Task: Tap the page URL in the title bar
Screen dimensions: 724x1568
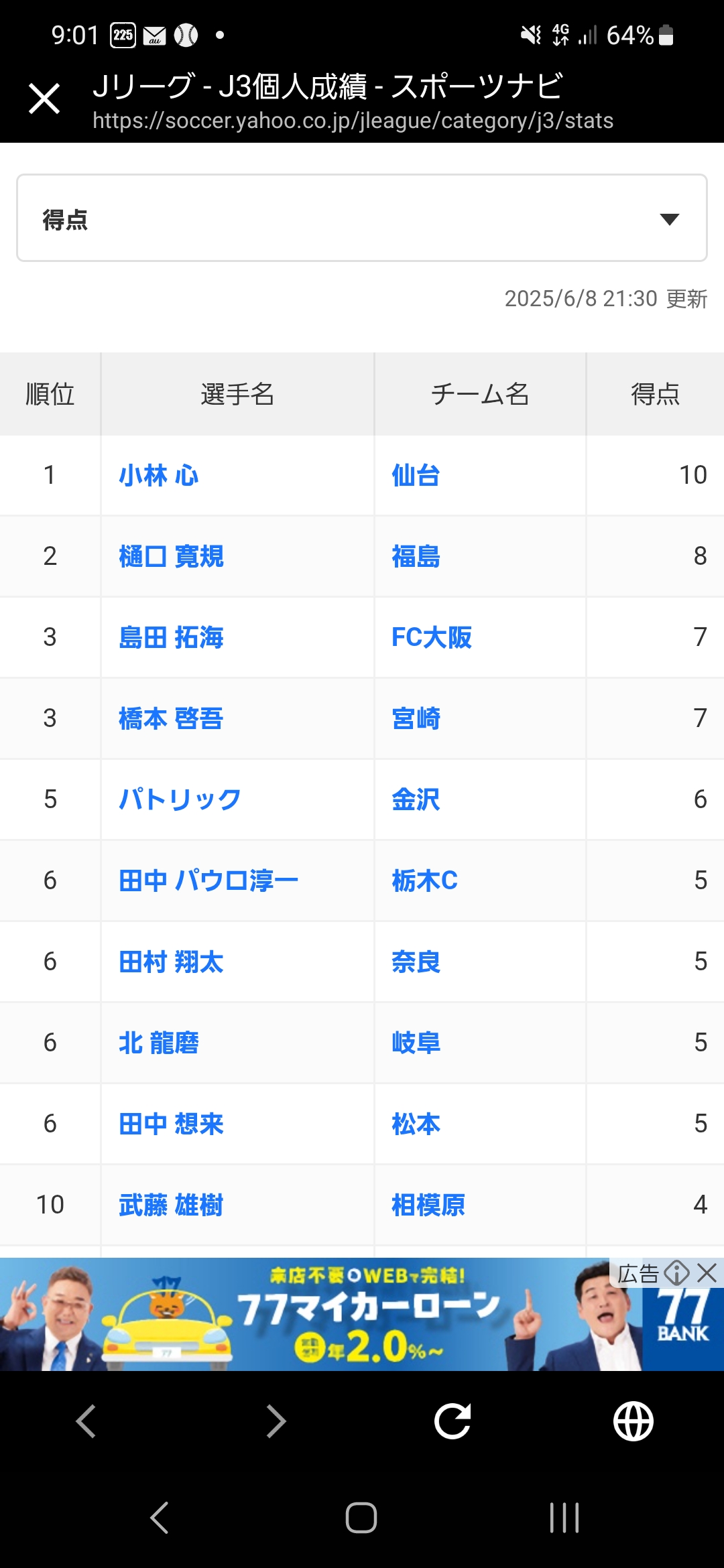Action: point(353,121)
